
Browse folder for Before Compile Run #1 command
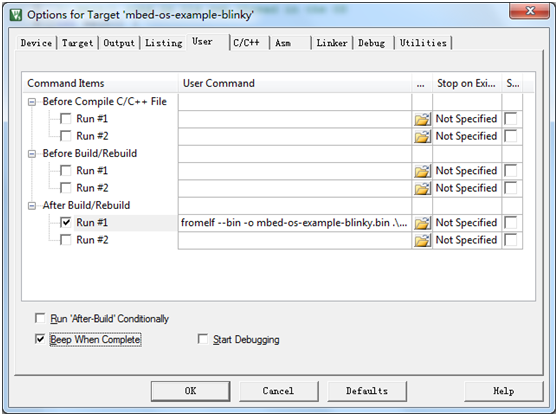click(422, 119)
